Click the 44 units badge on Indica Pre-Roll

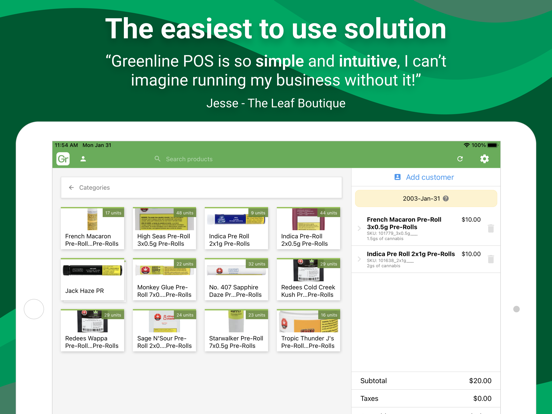(x=328, y=213)
